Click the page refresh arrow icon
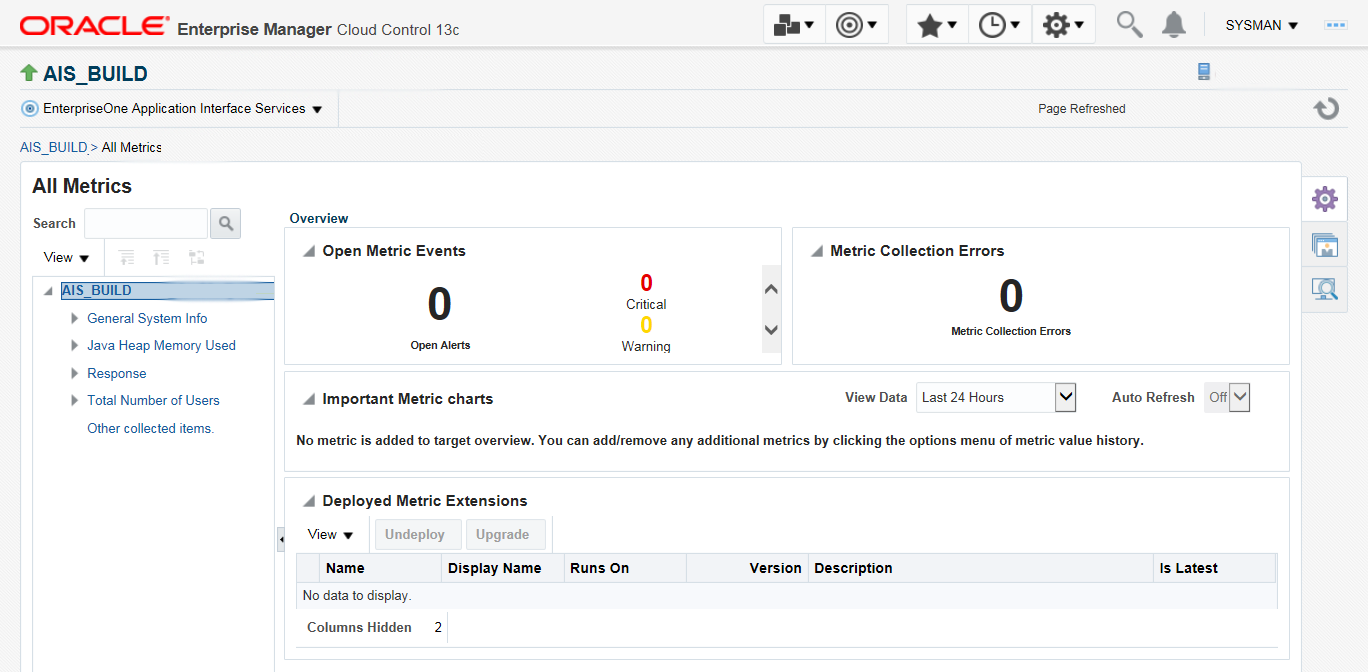 pos(1326,108)
